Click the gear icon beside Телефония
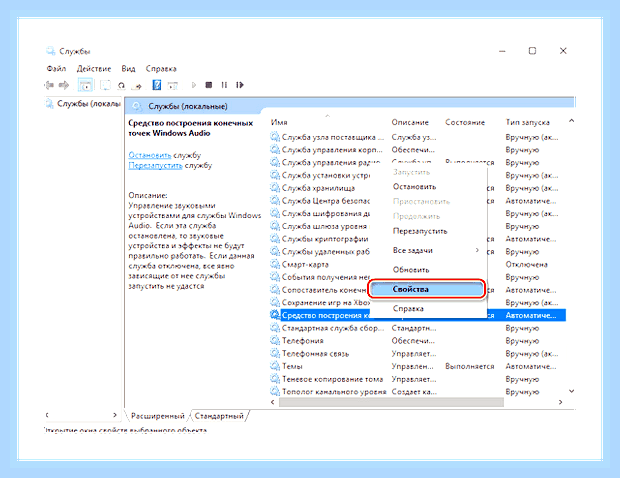Image resolution: width=620 pixels, height=478 pixels. coord(275,340)
